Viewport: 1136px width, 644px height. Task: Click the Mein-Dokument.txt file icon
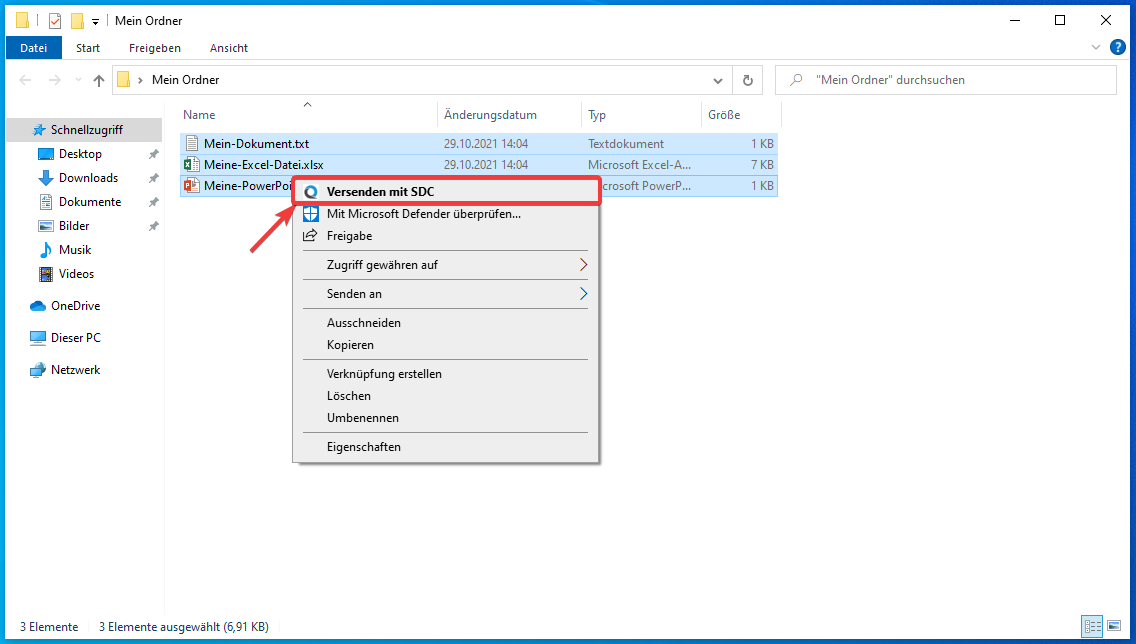click(192, 144)
